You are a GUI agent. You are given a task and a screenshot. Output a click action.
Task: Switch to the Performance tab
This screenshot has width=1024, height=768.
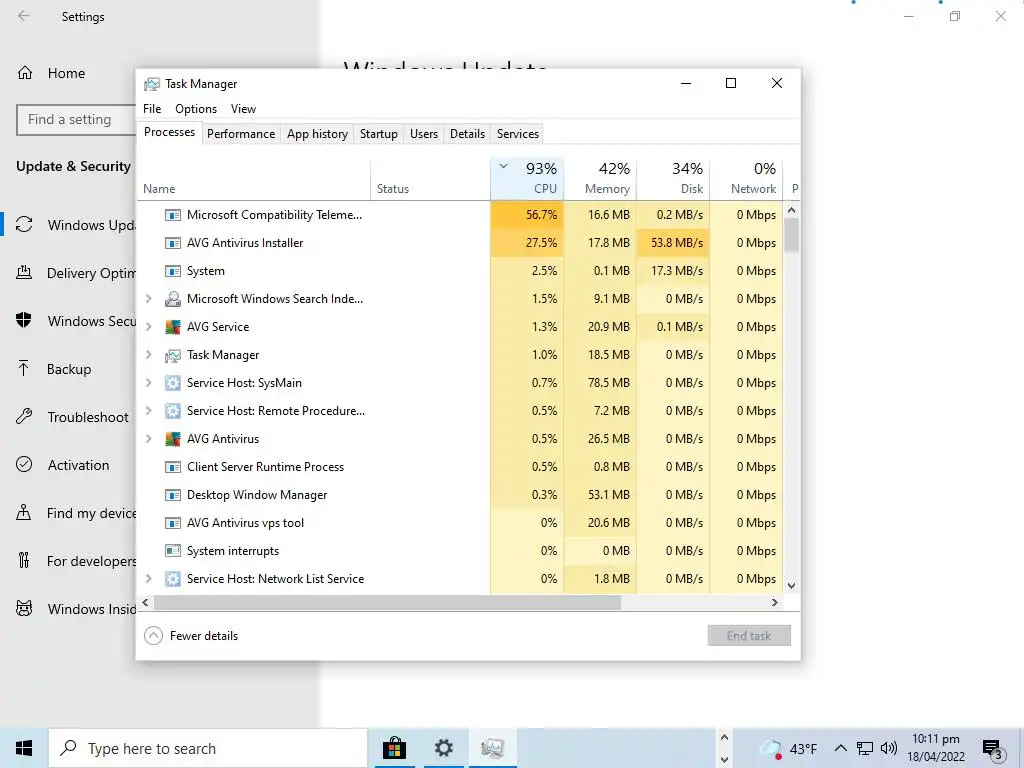pos(241,134)
